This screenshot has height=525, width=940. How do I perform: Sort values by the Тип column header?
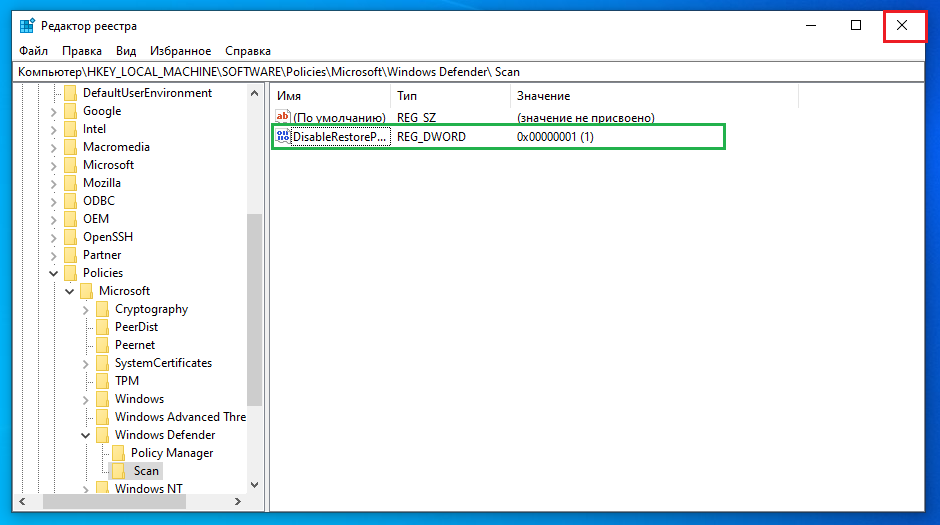coord(450,96)
